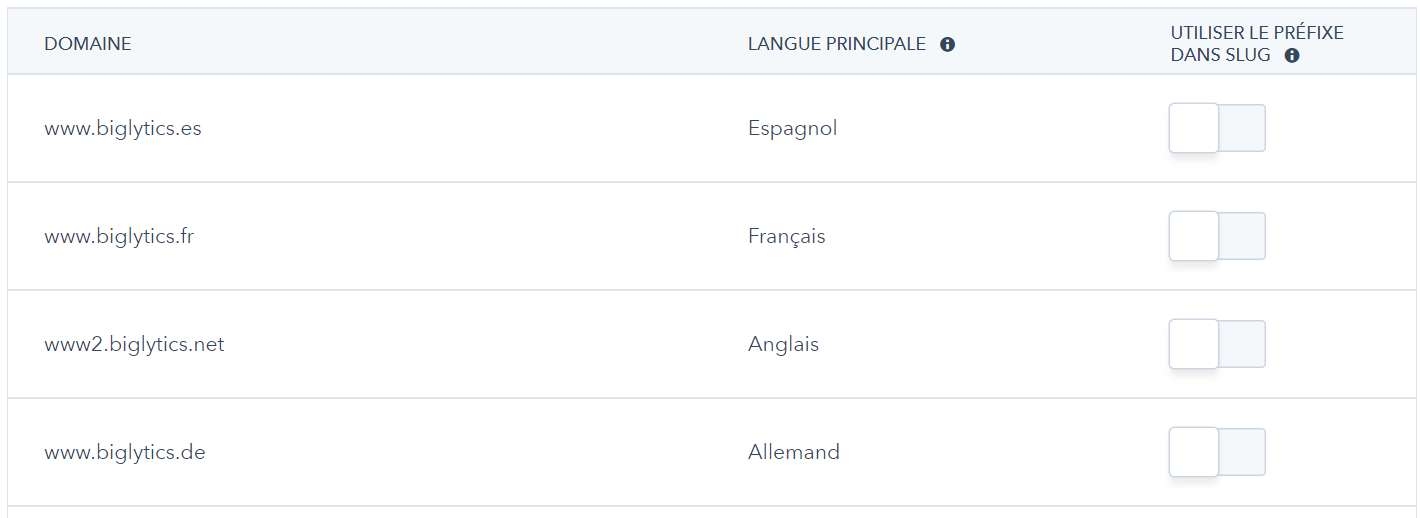Choose the www.biglytics.de domain name
1420x518 pixels.
coord(125,452)
